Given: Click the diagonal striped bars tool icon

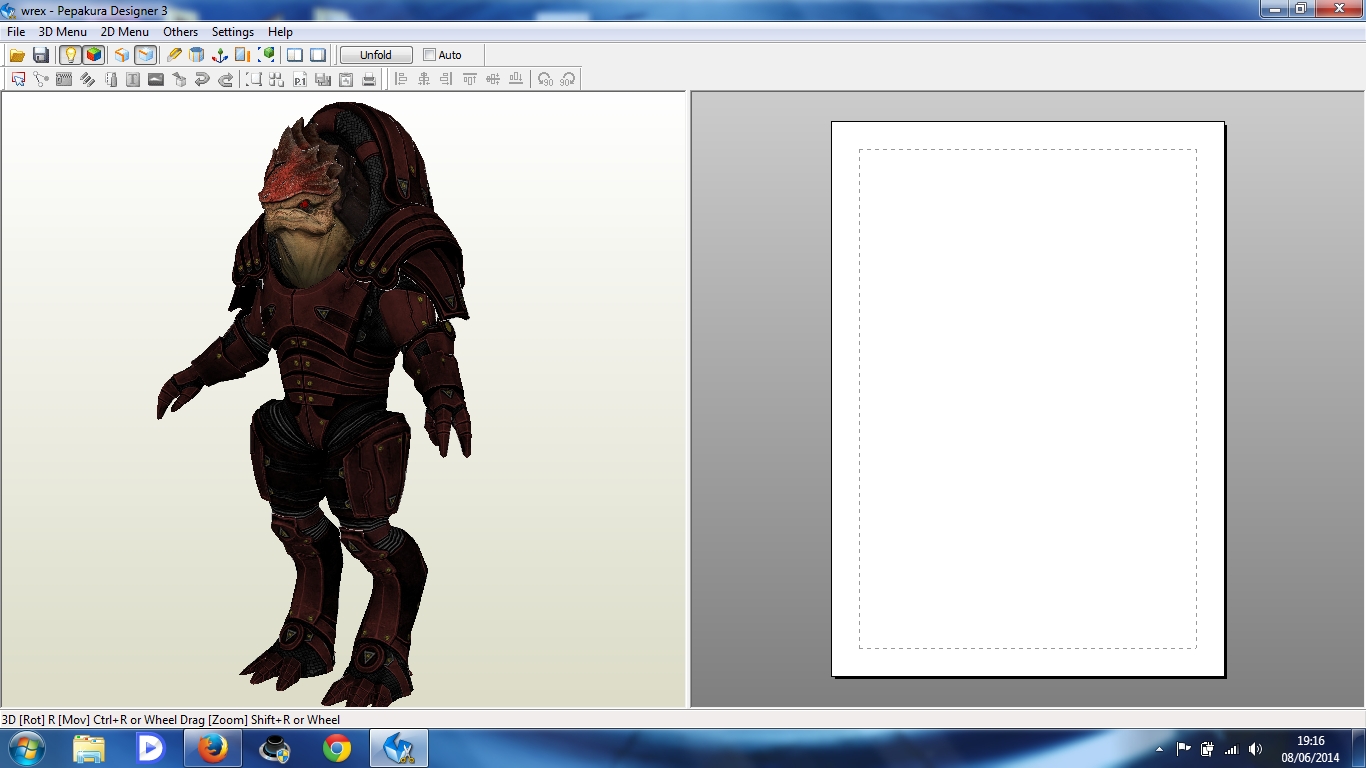Looking at the screenshot, I should pyautogui.click(x=87, y=79).
